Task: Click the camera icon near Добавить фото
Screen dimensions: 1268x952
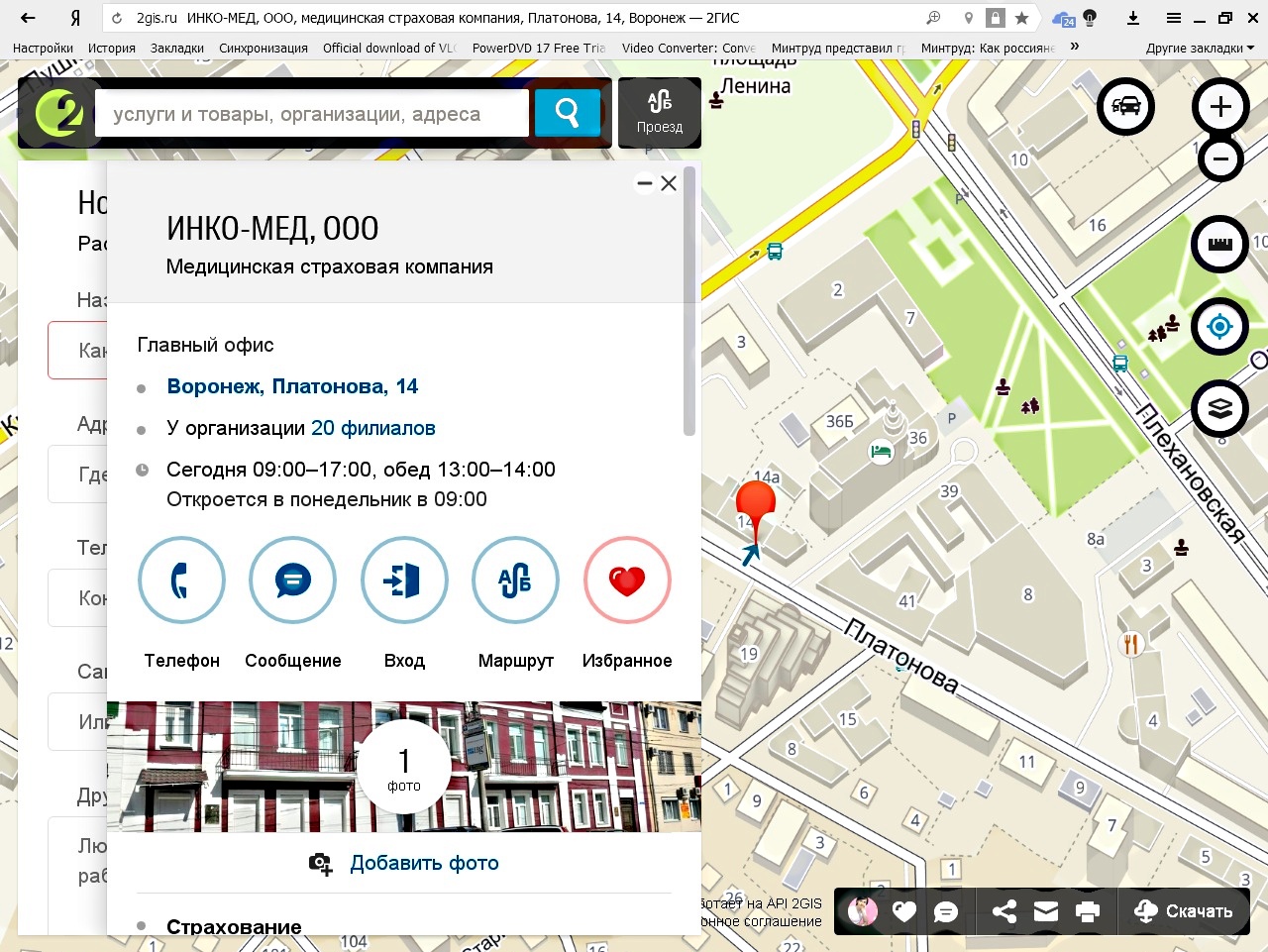Action: [320, 864]
